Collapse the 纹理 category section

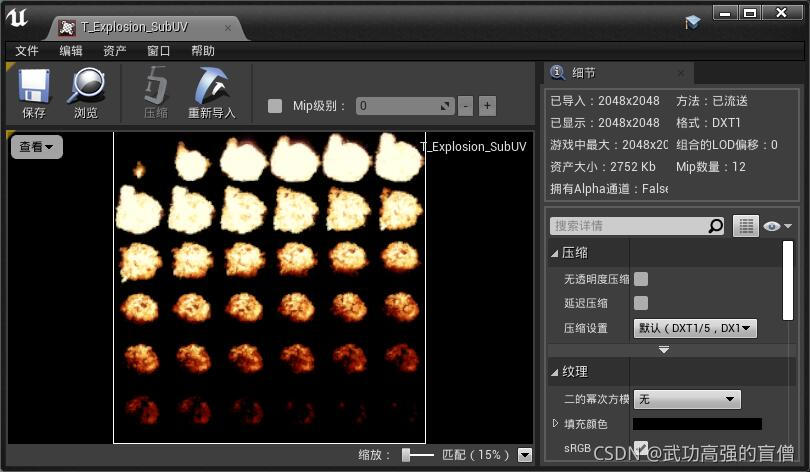click(x=555, y=372)
